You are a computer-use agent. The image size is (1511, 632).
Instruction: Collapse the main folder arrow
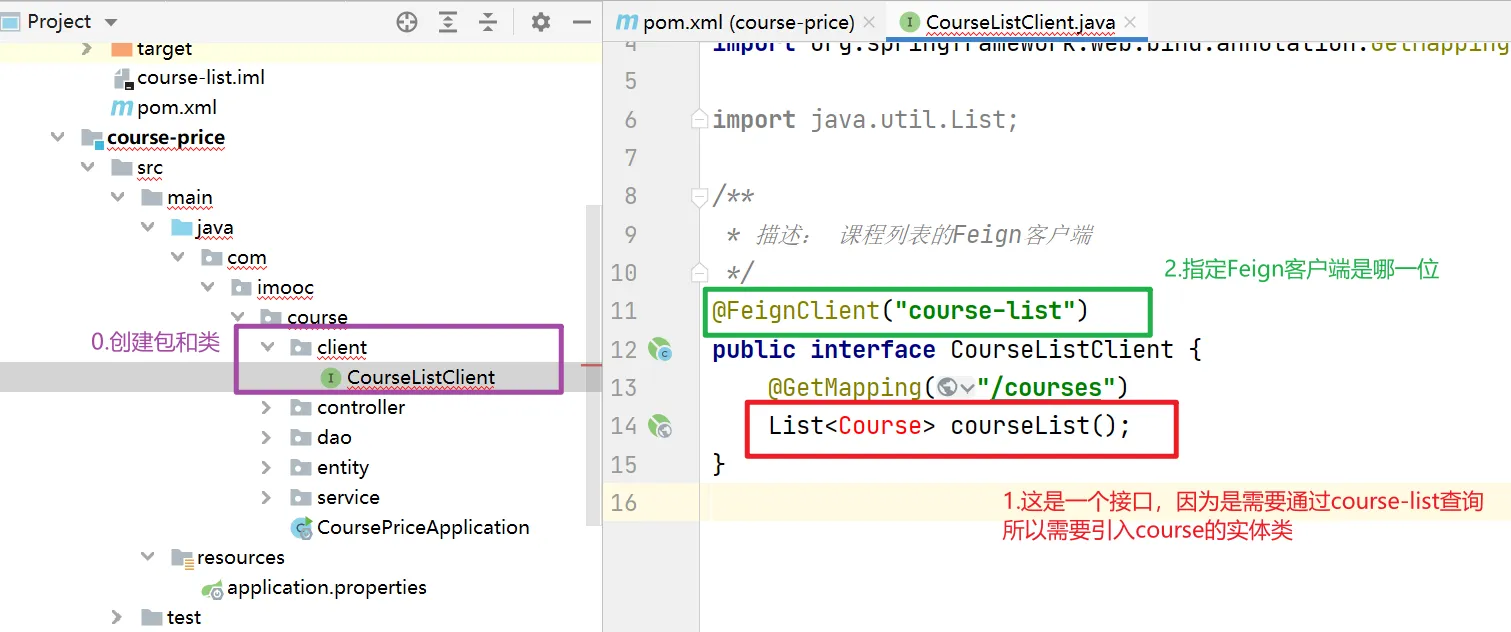point(118,197)
